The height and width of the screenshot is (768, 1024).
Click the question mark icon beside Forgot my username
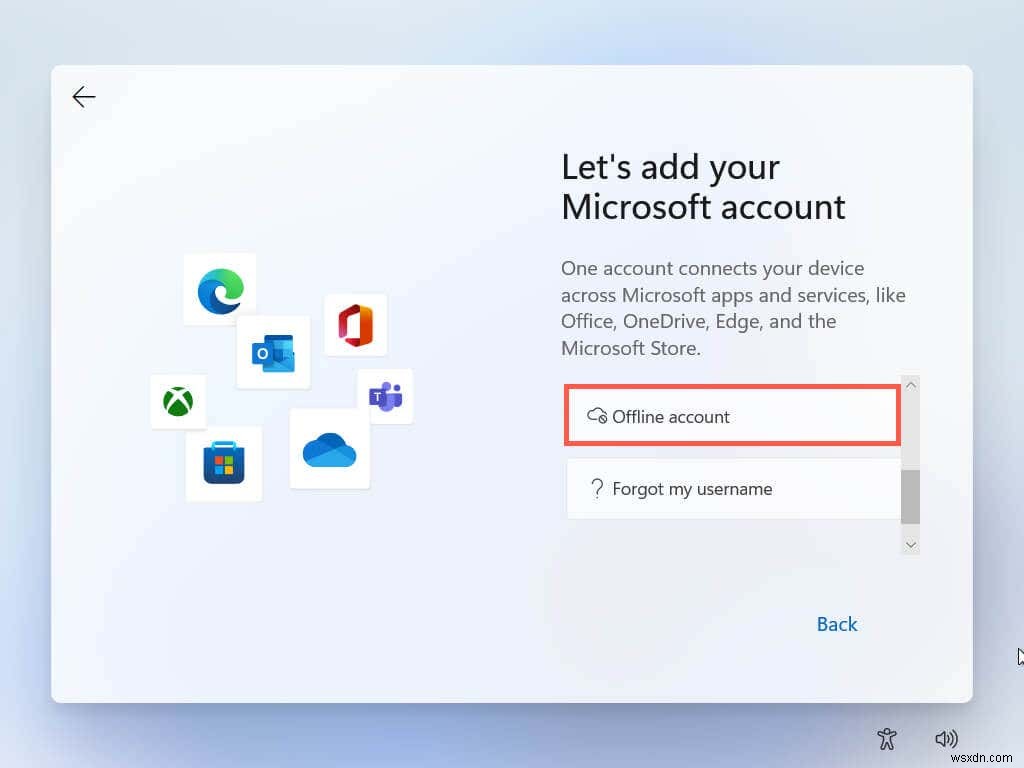click(x=597, y=488)
